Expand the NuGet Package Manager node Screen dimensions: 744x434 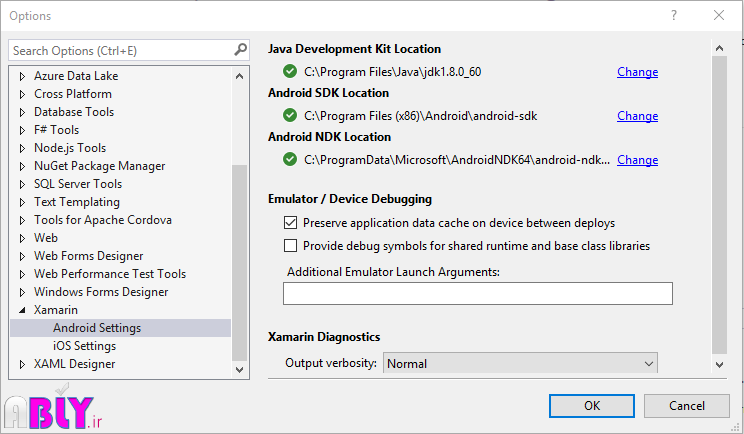tap(22, 166)
